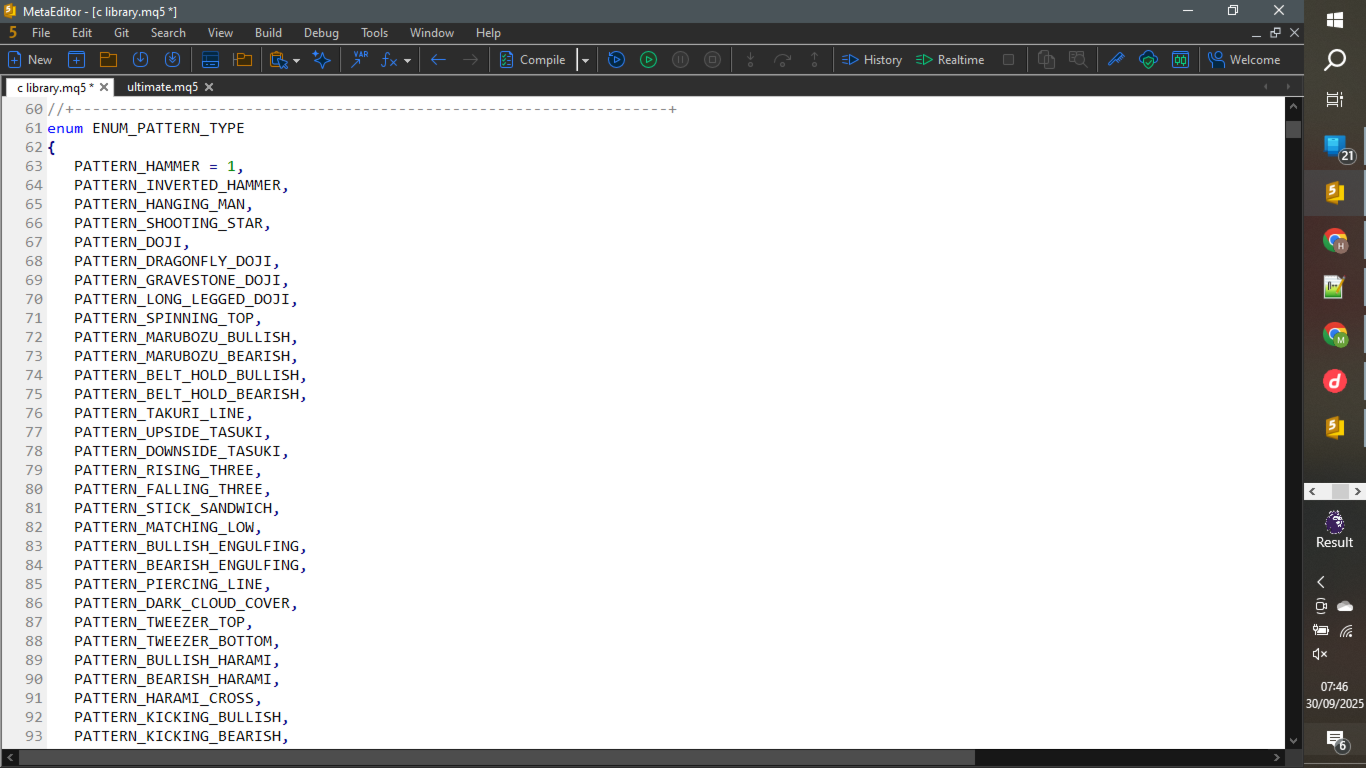The image size is (1366, 768).
Task: Click the scroll-up arrow of vertical scrollbar
Action: click(1294, 104)
